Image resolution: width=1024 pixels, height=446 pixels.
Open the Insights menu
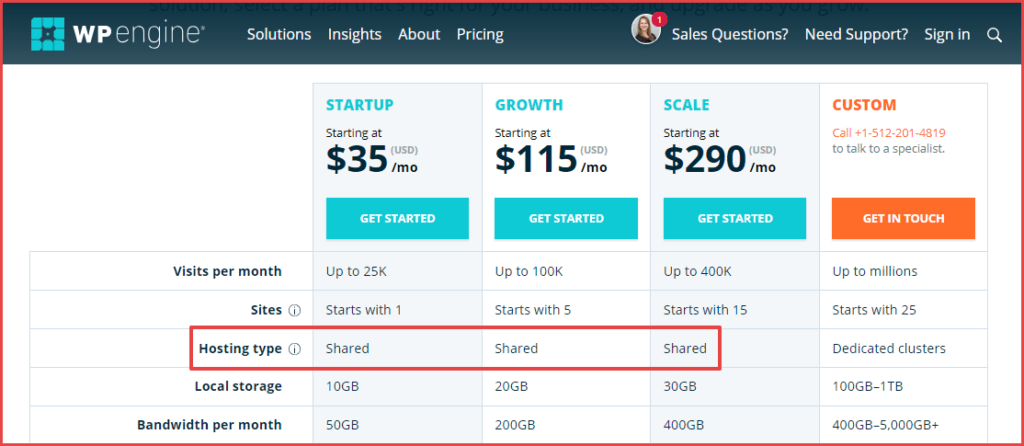click(354, 34)
